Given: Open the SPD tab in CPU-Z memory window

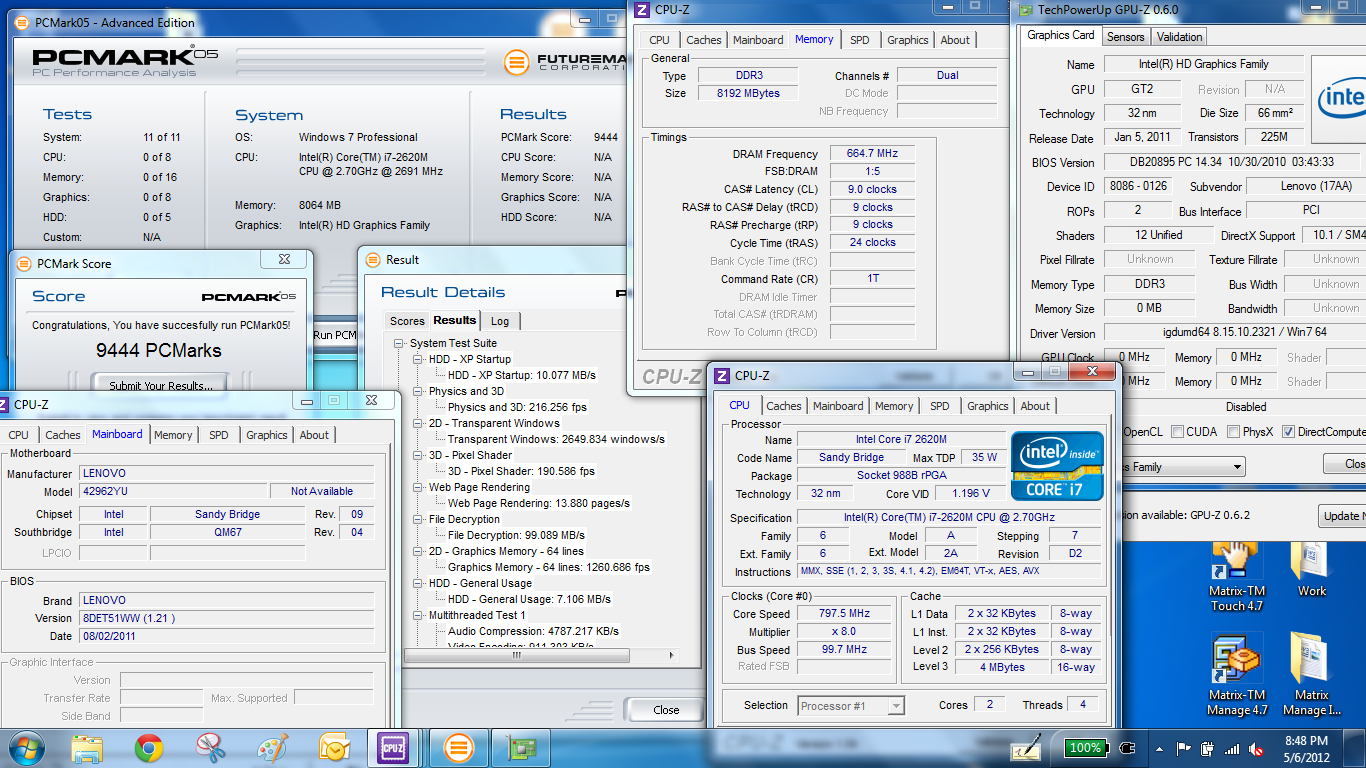Looking at the screenshot, I should (x=860, y=40).
